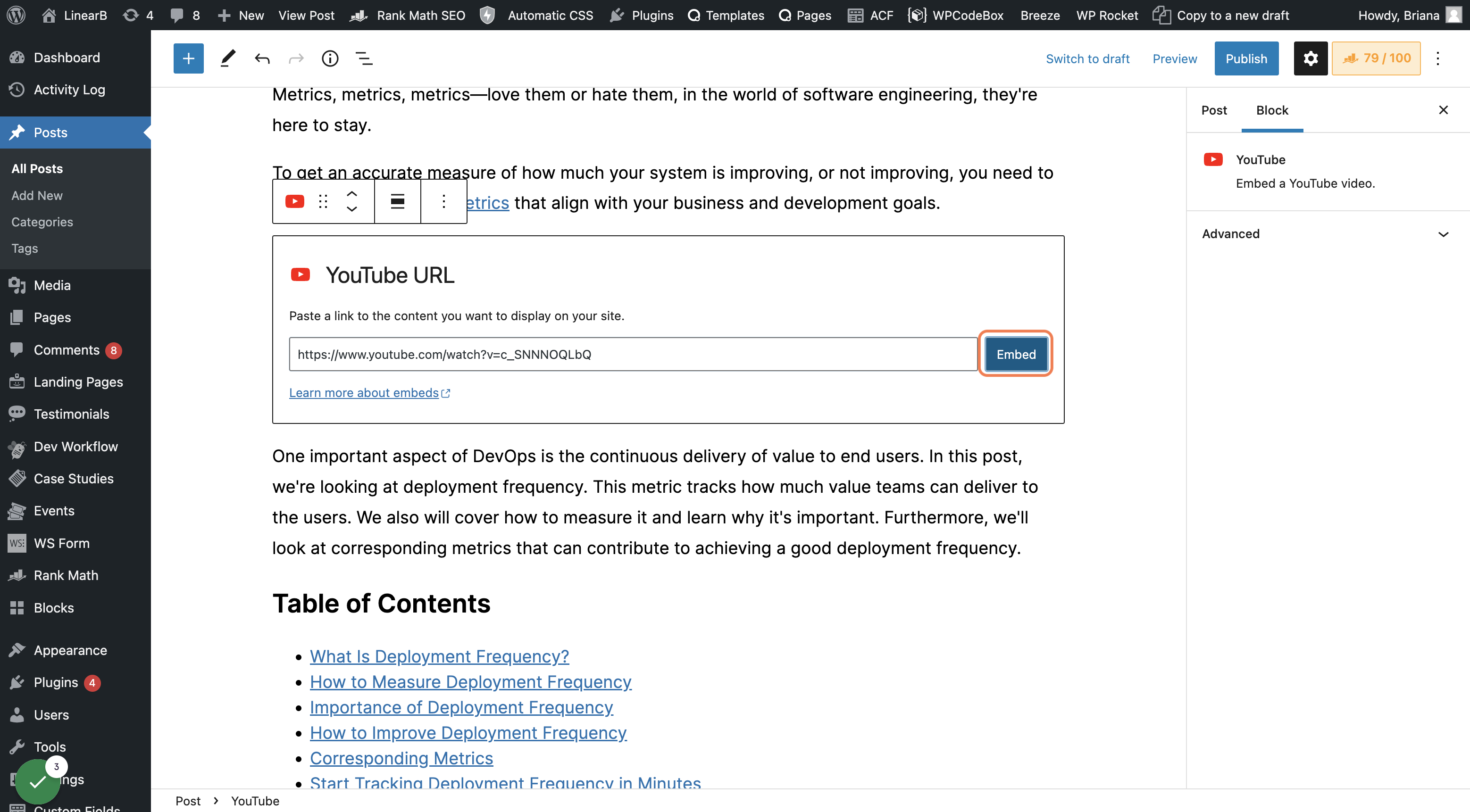Viewport: 1470px width, 812px height.
Task: Toggle the block inserter plus button
Action: tap(188, 58)
